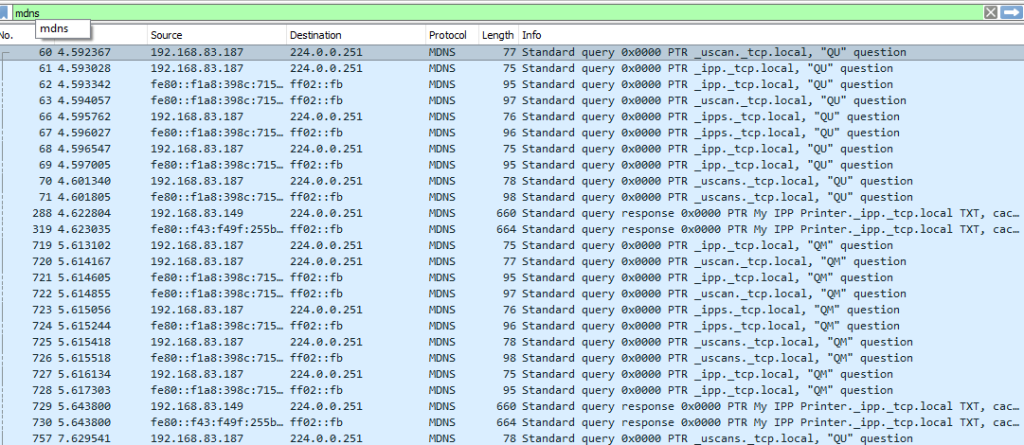Select packet 729 from 192.168.83.149
This screenshot has height=445, width=1024.
click(500, 406)
